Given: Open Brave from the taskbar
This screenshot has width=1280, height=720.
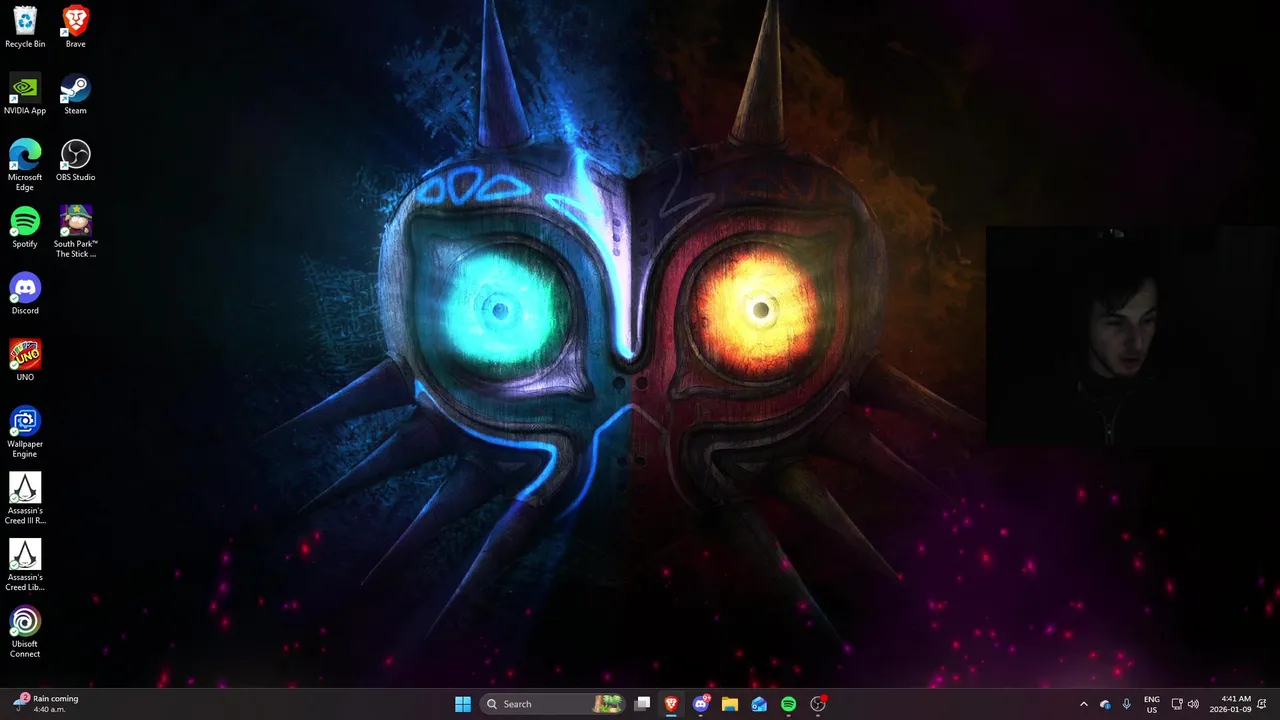Looking at the screenshot, I should coord(671,704).
